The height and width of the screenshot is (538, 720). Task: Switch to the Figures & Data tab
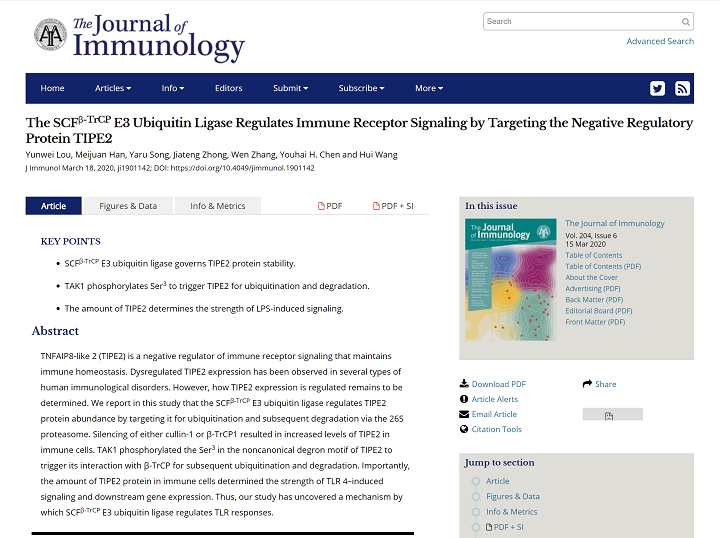tap(128, 206)
